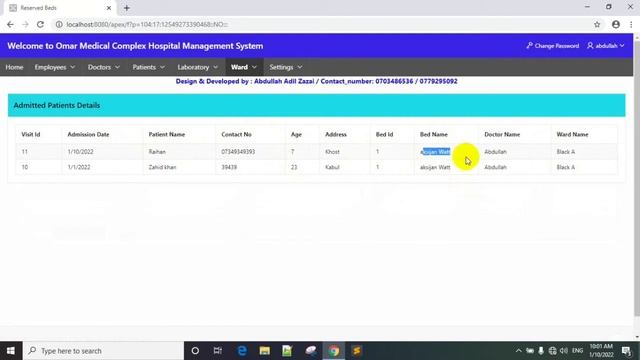The width and height of the screenshot is (640, 360).
Task: Sort by Contact No column header
Action: [236, 134]
